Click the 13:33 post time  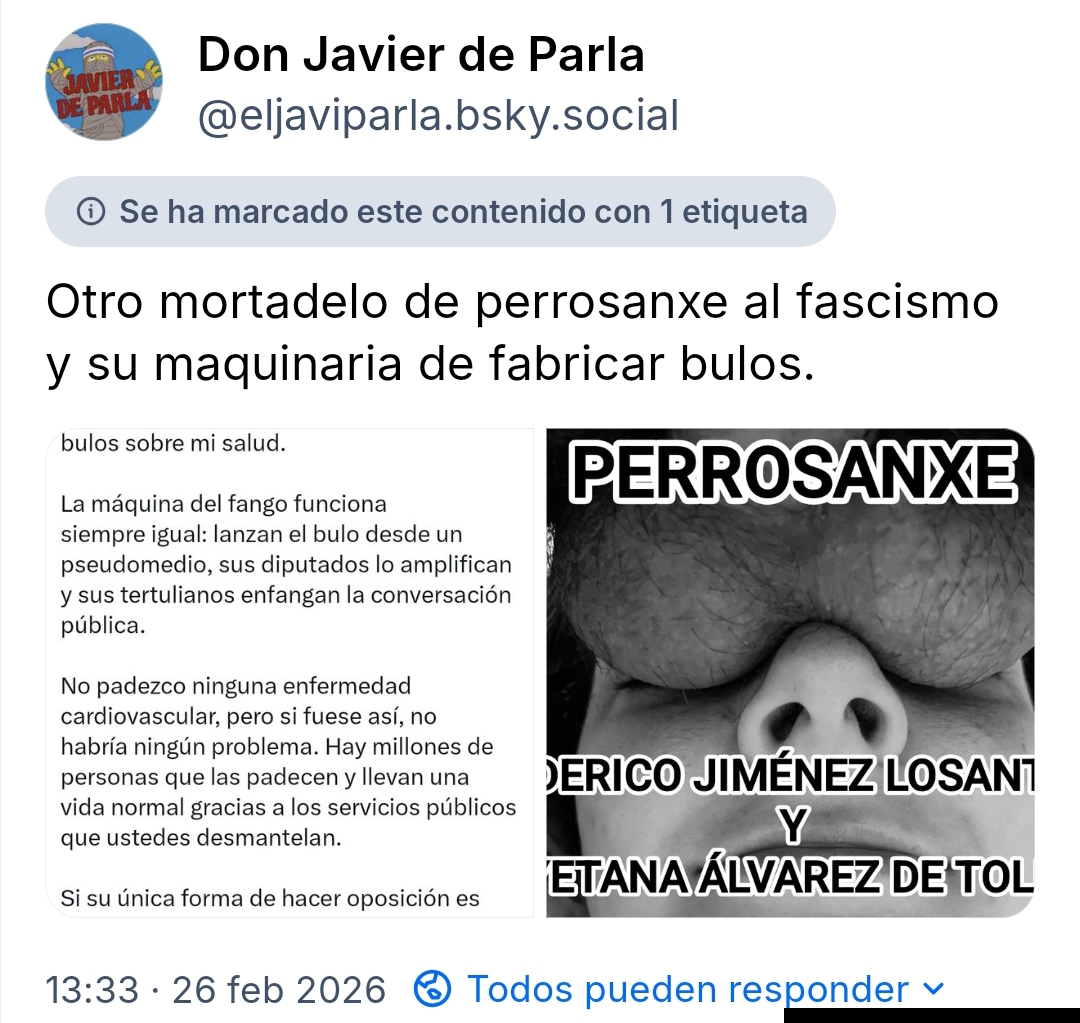coord(92,990)
